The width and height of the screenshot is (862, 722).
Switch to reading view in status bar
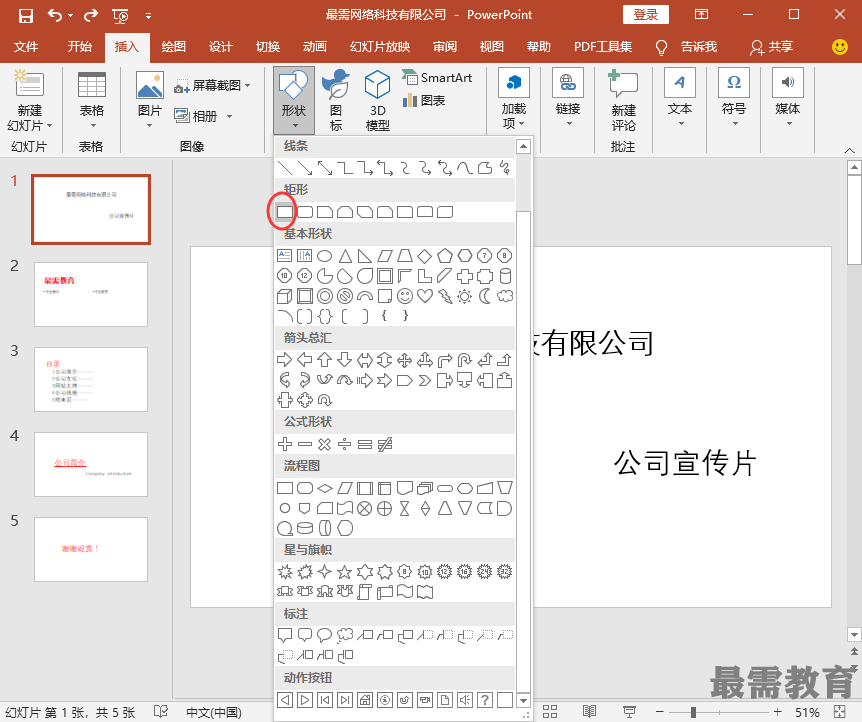tap(589, 712)
